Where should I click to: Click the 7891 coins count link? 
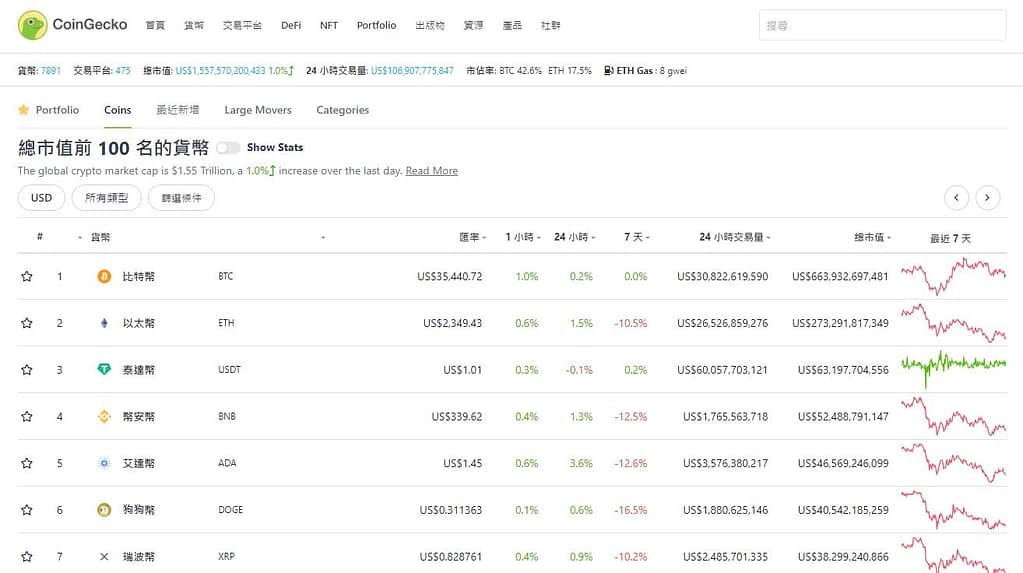click(x=50, y=70)
